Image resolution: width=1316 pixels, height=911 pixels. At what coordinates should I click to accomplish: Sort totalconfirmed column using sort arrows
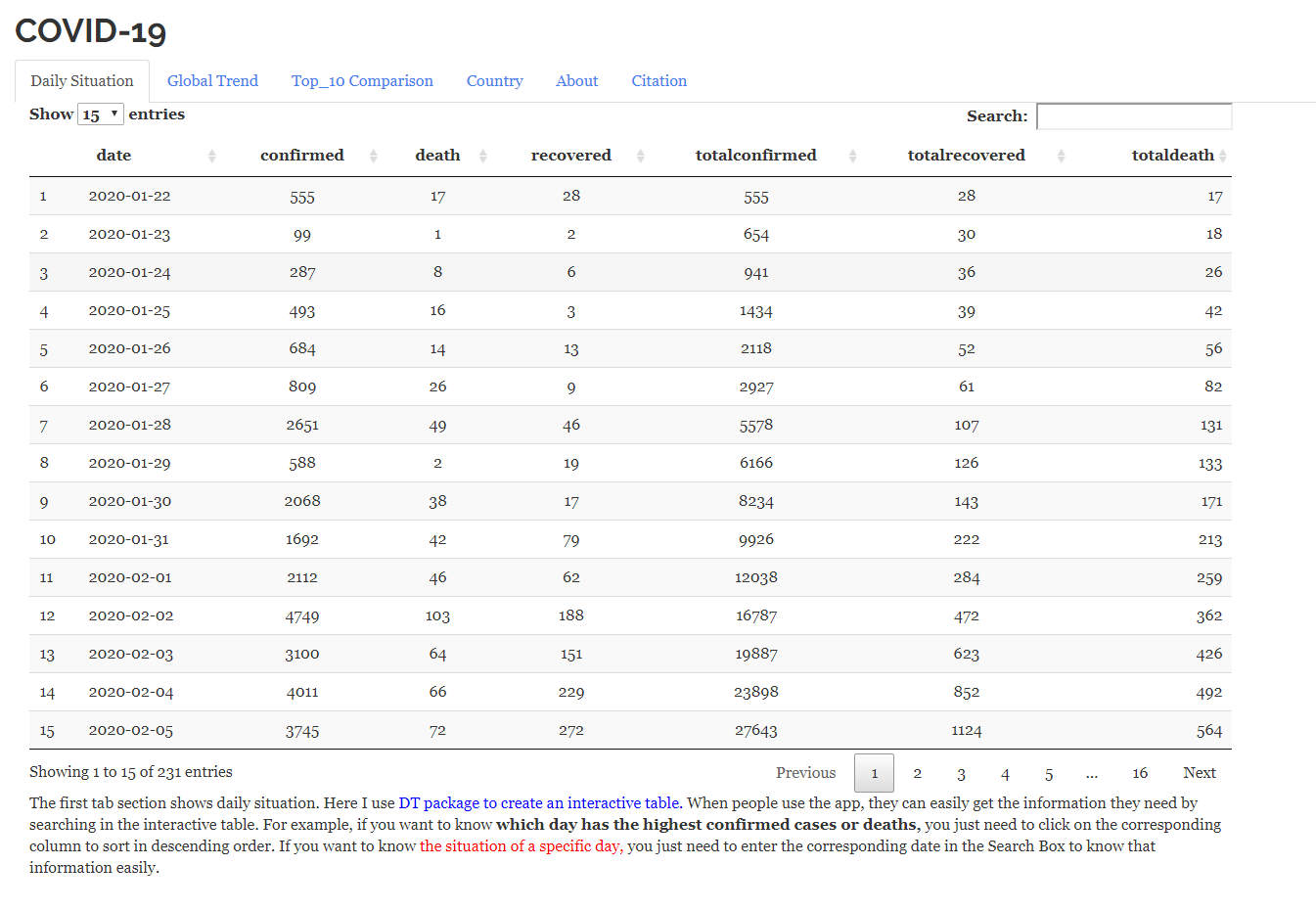(x=852, y=156)
